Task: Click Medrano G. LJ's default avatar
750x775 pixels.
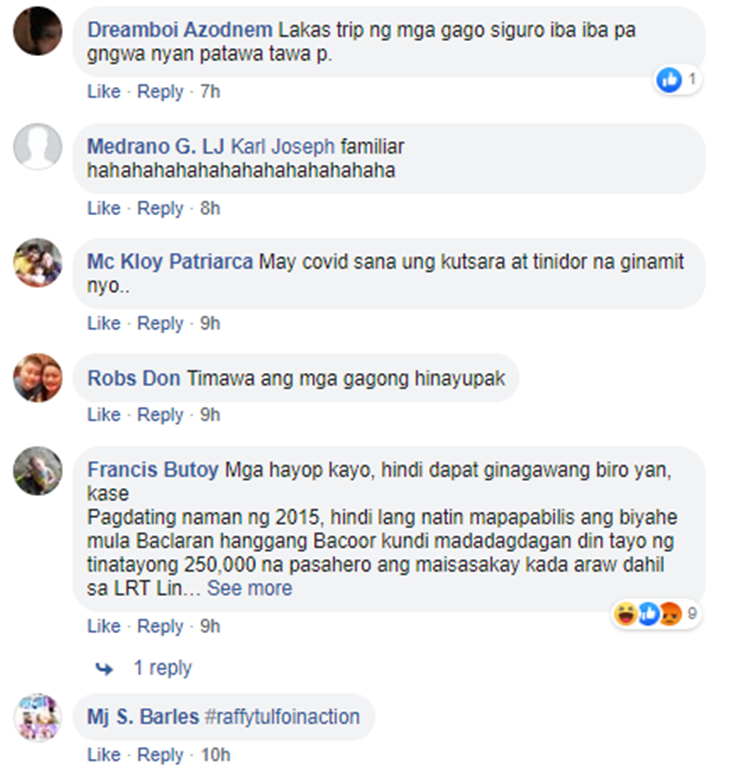Action: 38,147
